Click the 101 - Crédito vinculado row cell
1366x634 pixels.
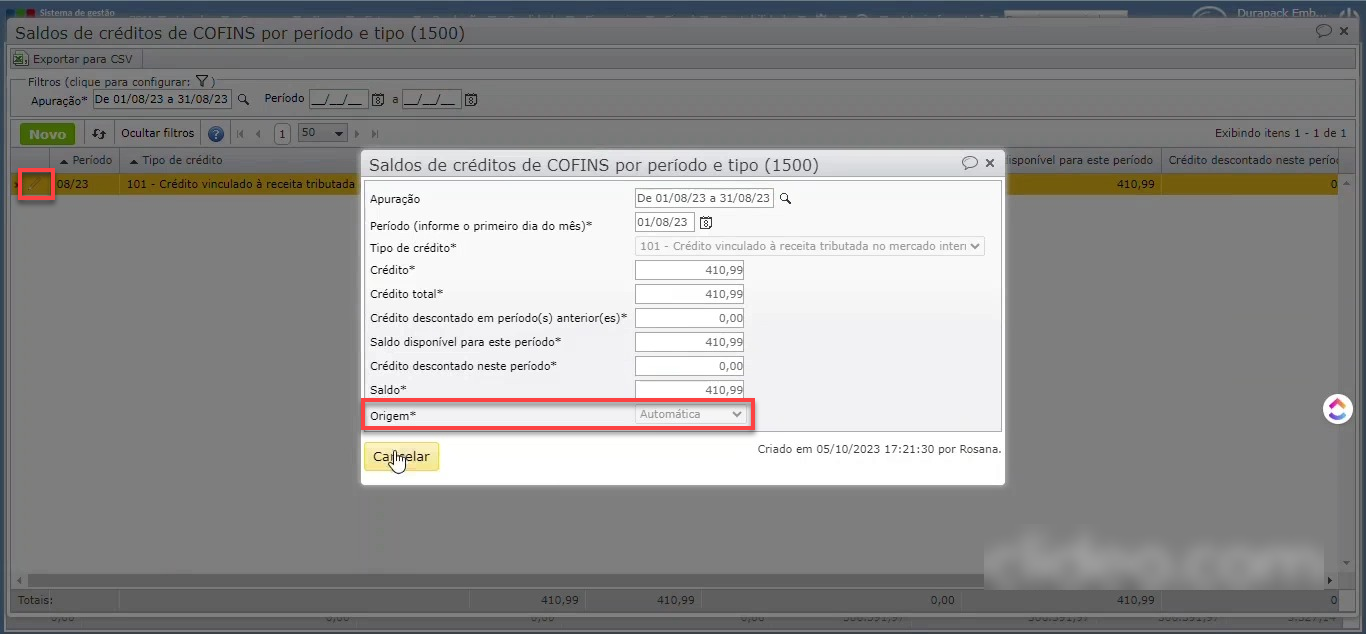[x=240, y=184]
